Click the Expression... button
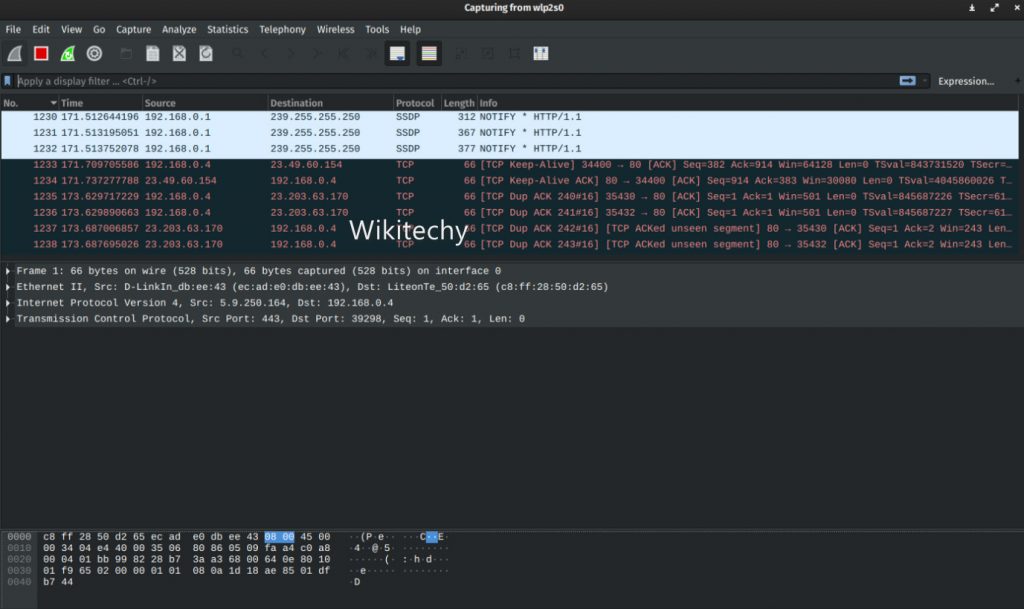The width and height of the screenshot is (1024, 609). click(966, 81)
